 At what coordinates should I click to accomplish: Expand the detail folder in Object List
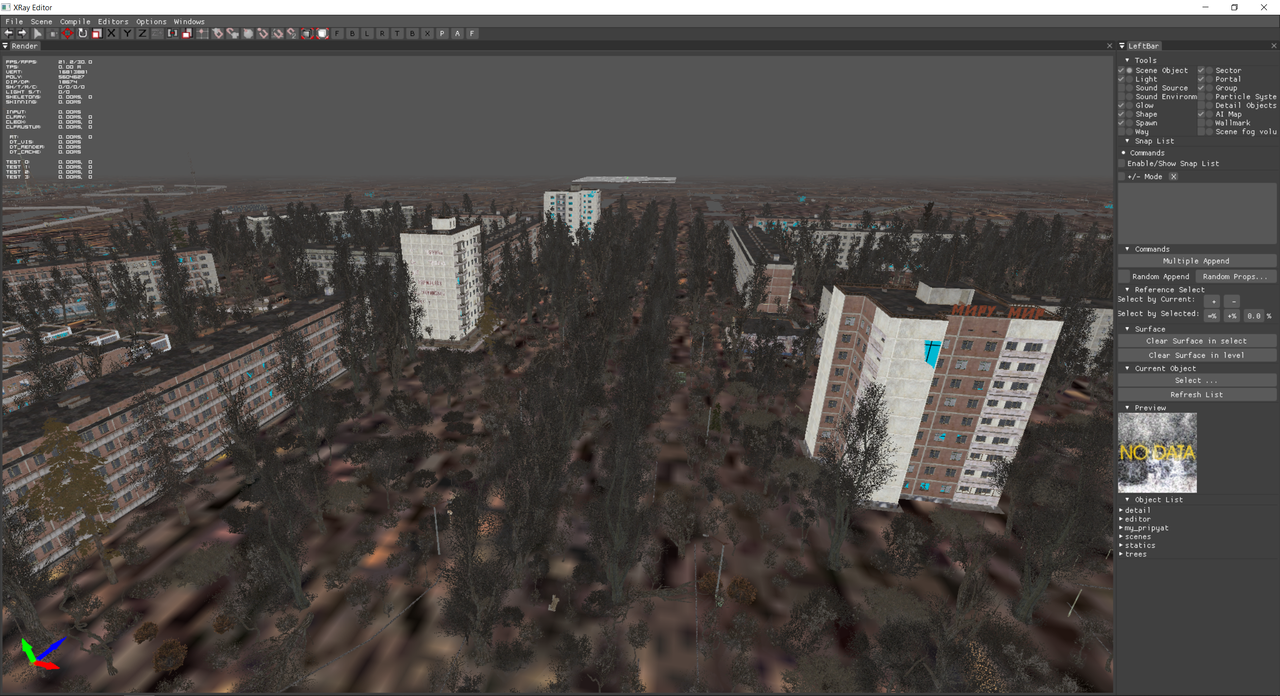[x=1121, y=511]
